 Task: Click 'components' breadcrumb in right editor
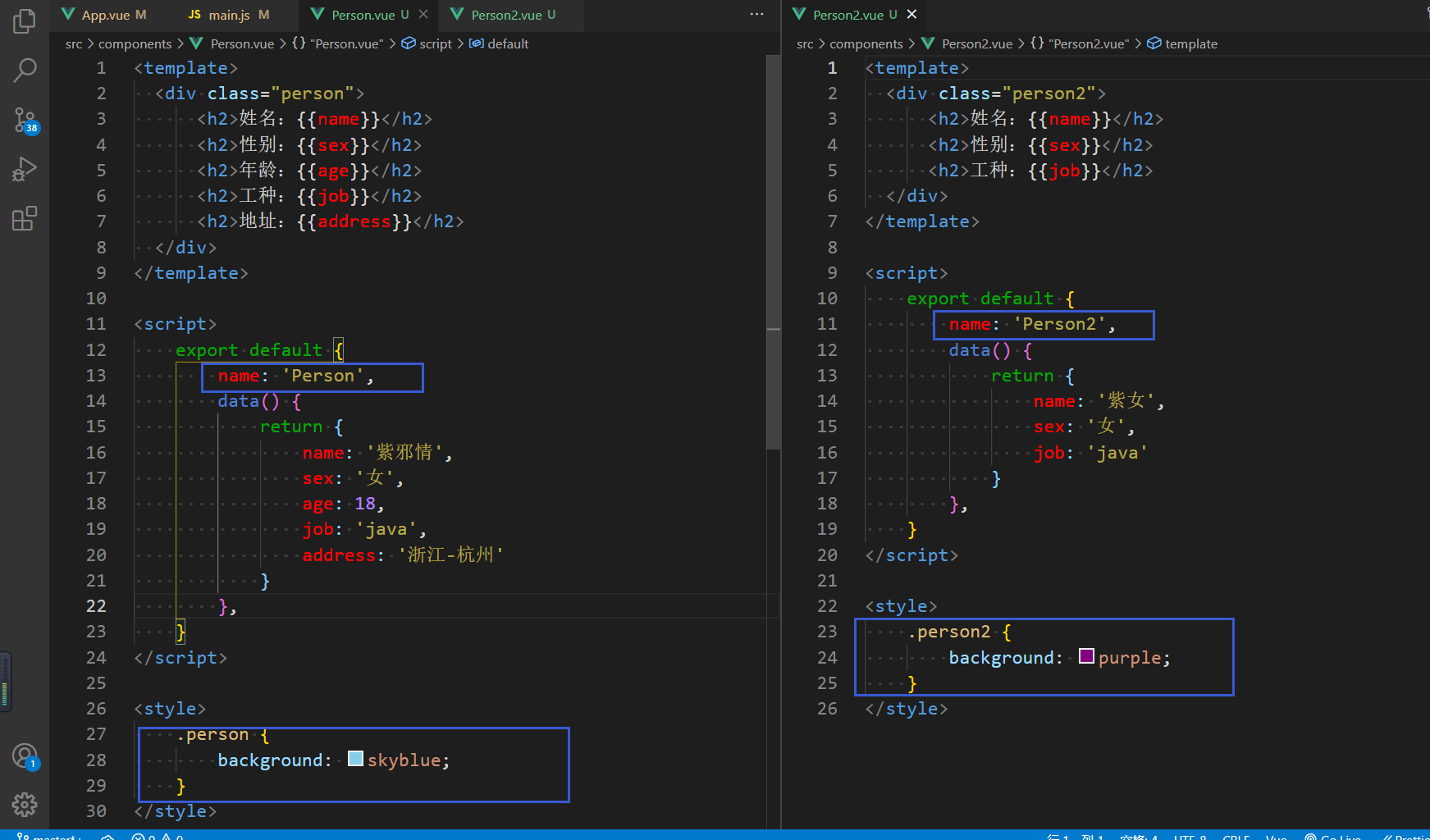tap(866, 44)
